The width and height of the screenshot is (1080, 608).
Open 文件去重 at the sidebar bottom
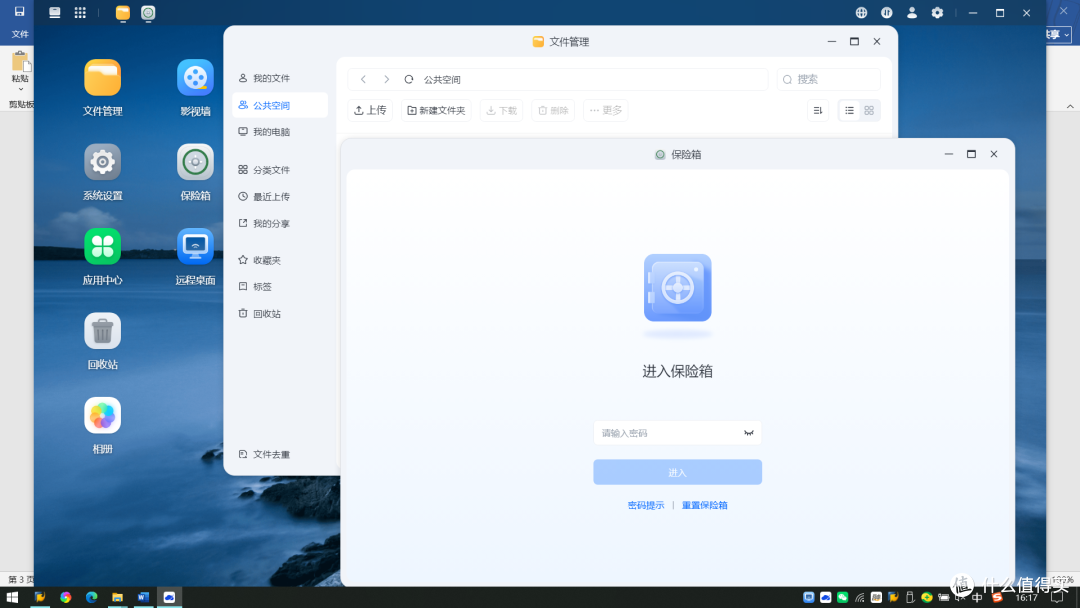click(x=280, y=454)
